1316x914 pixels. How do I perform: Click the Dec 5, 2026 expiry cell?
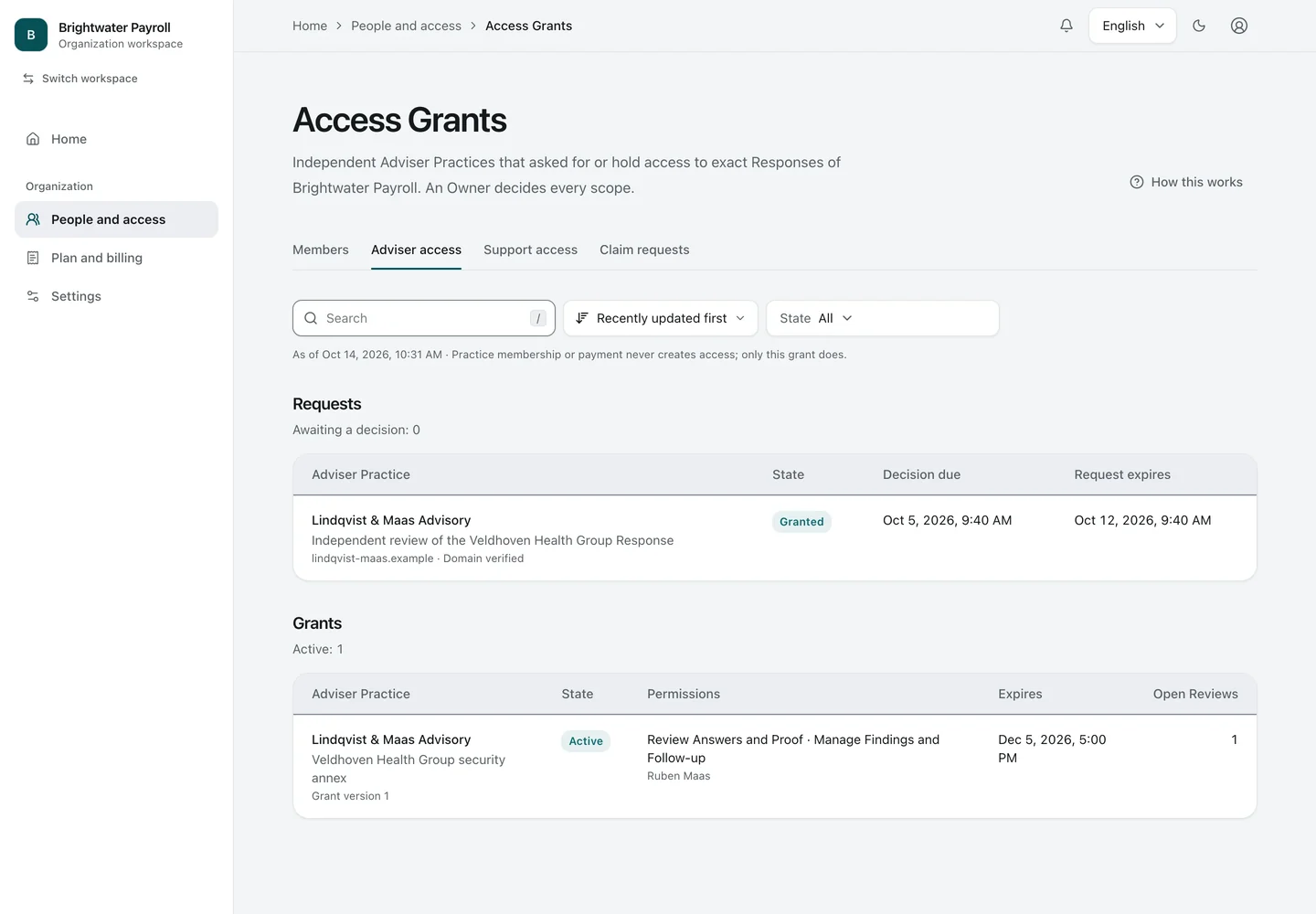point(1052,749)
